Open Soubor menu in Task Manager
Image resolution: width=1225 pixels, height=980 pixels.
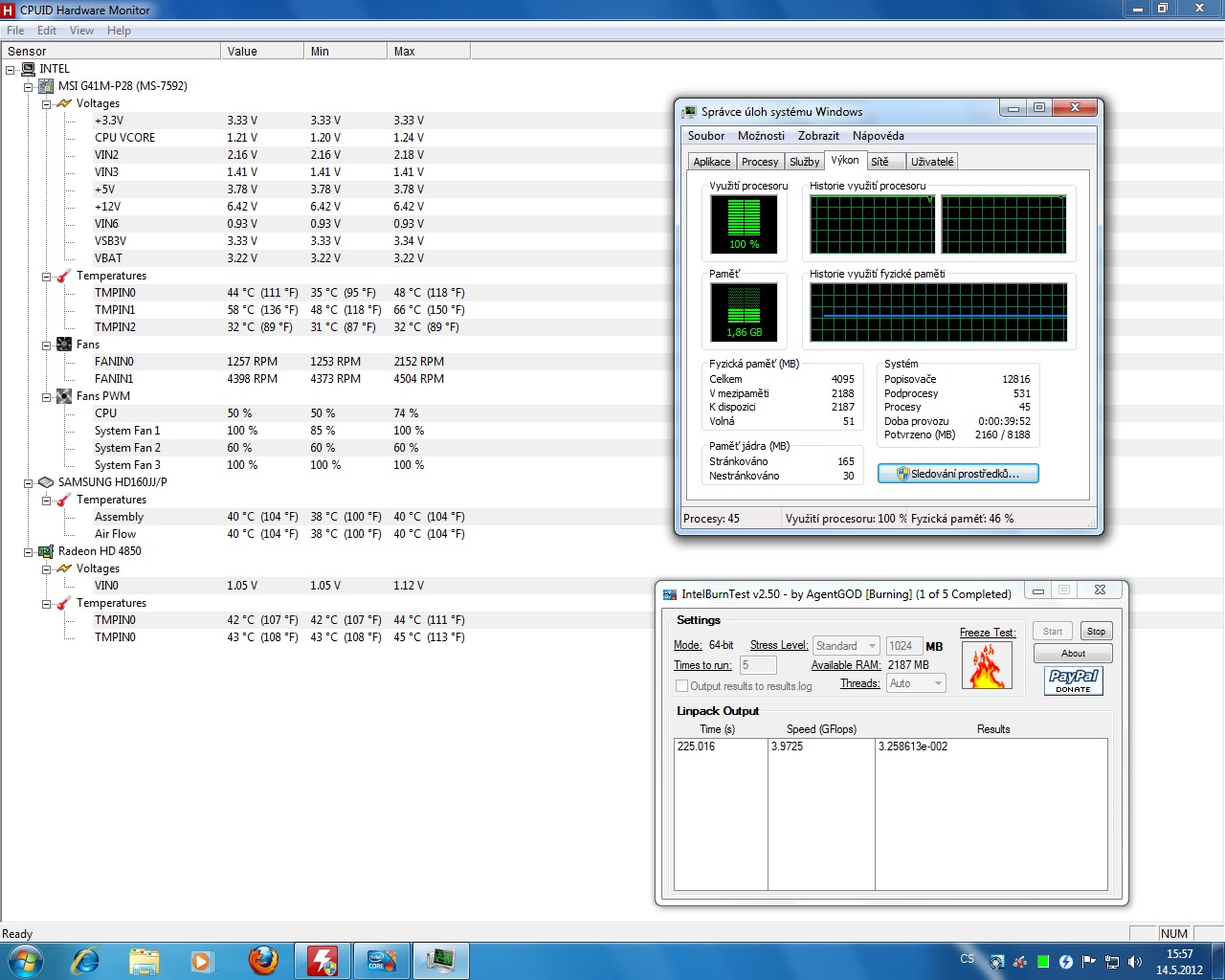pos(706,136)
